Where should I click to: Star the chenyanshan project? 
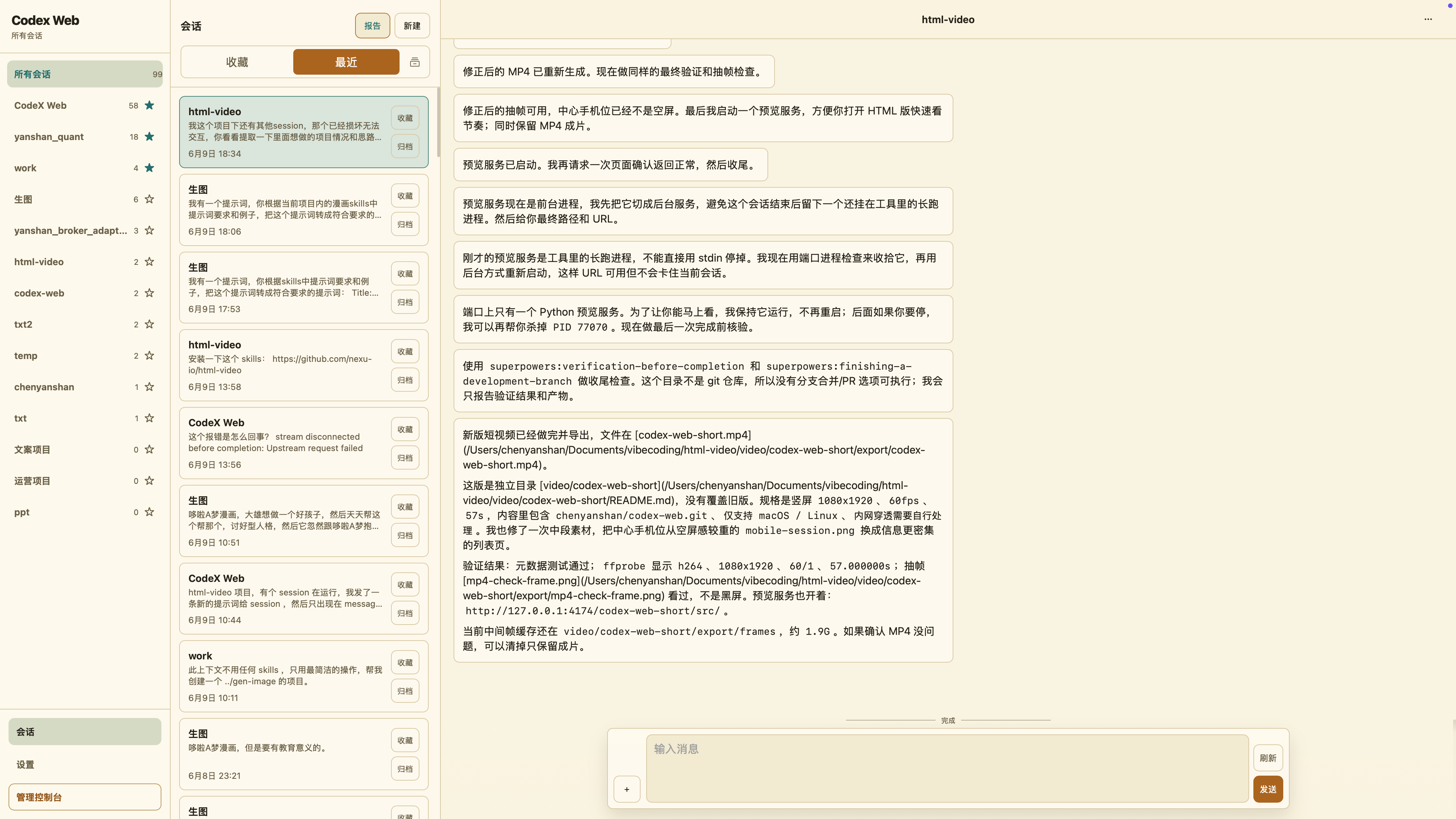point(149,387)
